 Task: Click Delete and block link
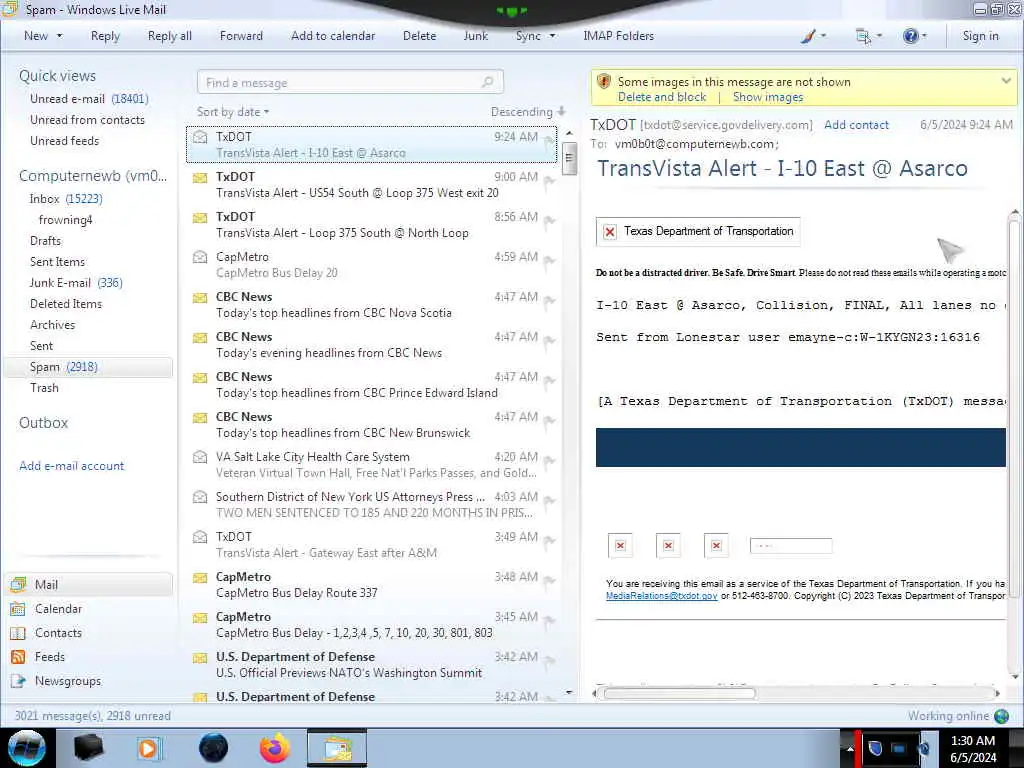tap(662, 97)
